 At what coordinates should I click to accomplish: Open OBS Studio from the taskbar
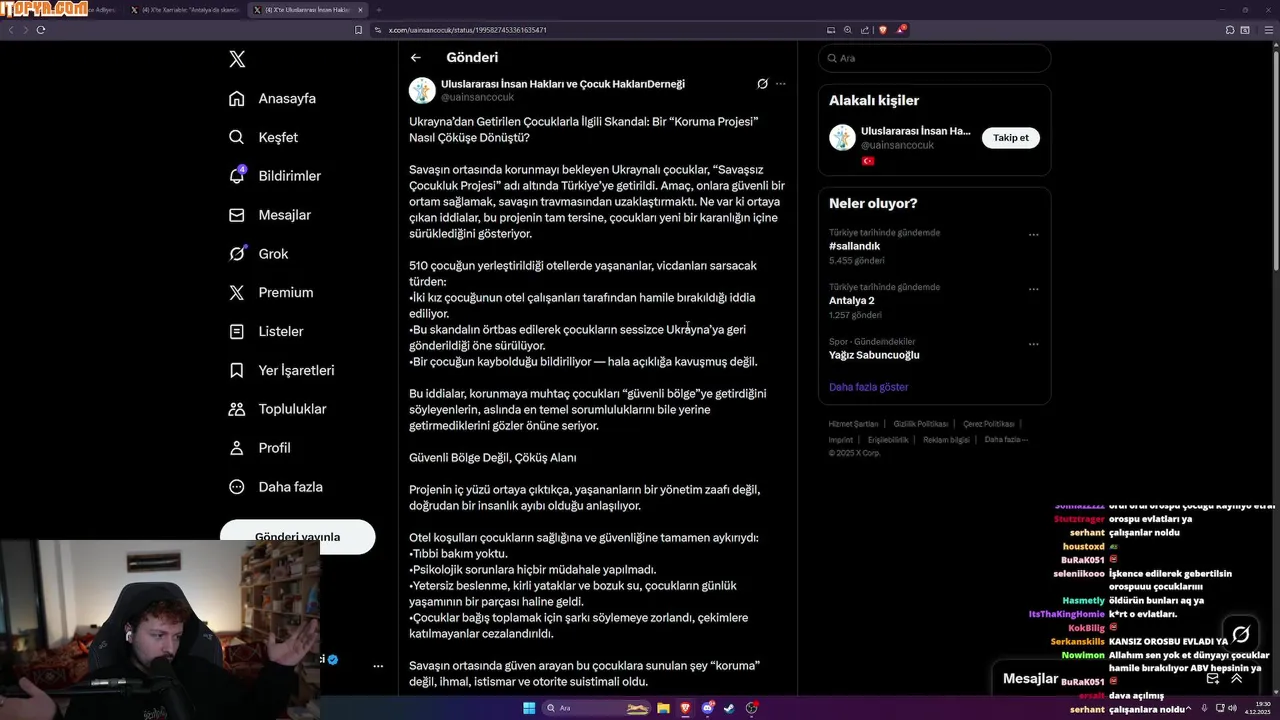click(752, 708)
